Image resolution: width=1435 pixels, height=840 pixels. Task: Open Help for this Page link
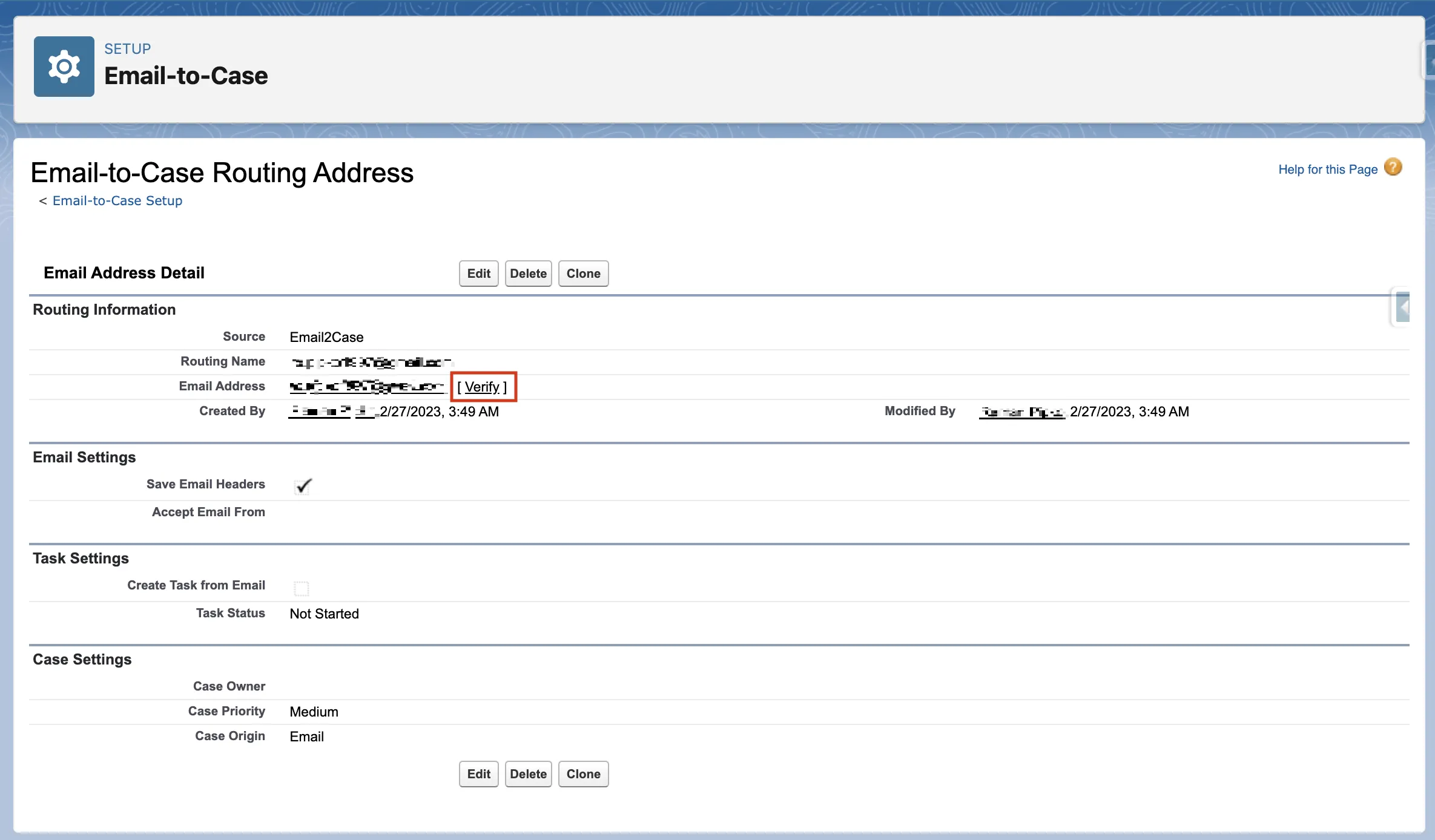(x=1327, y=169)
